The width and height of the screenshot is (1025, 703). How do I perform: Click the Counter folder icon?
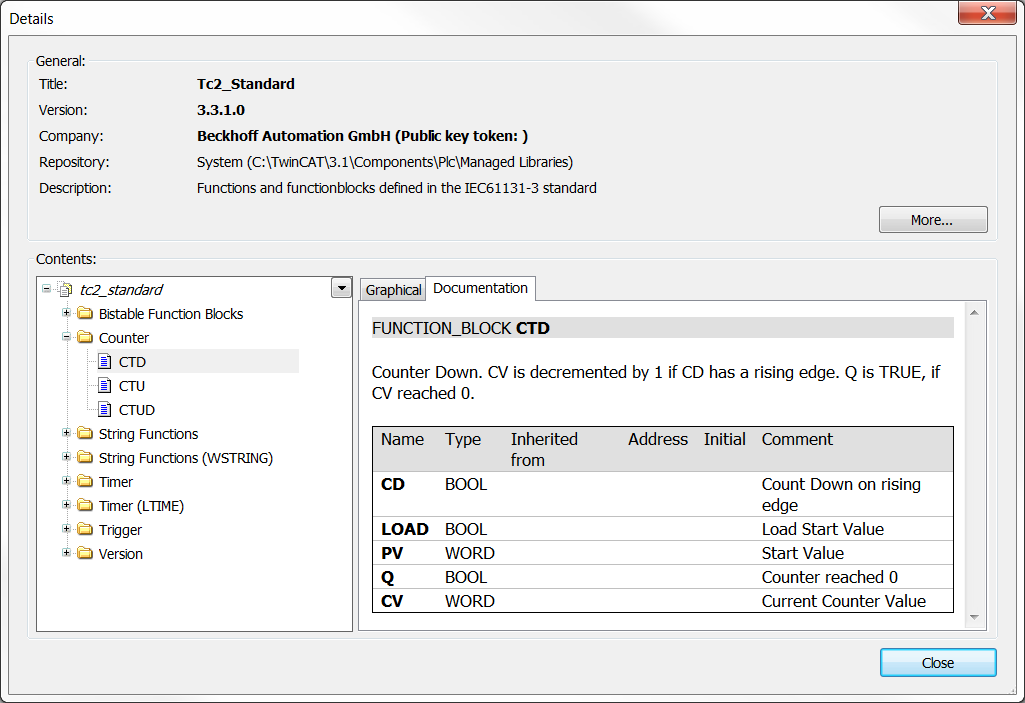pos(85,337)
